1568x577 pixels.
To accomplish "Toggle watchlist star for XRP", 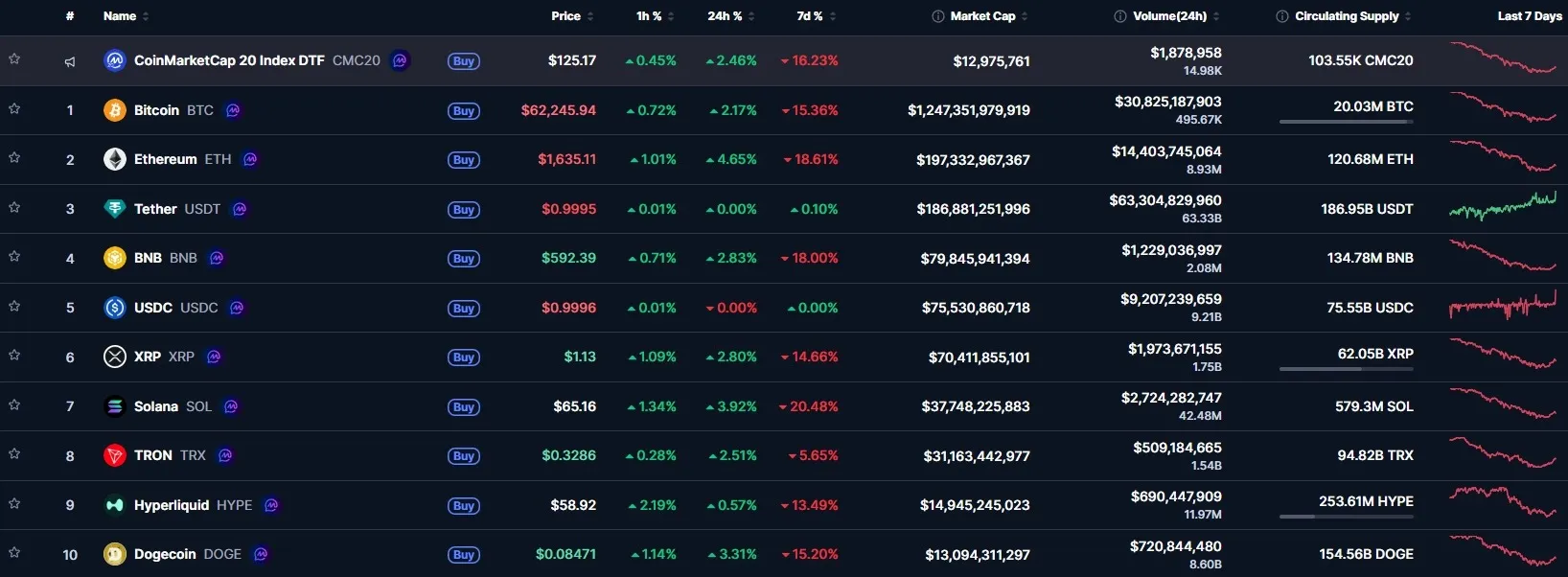I will point(14,355).
